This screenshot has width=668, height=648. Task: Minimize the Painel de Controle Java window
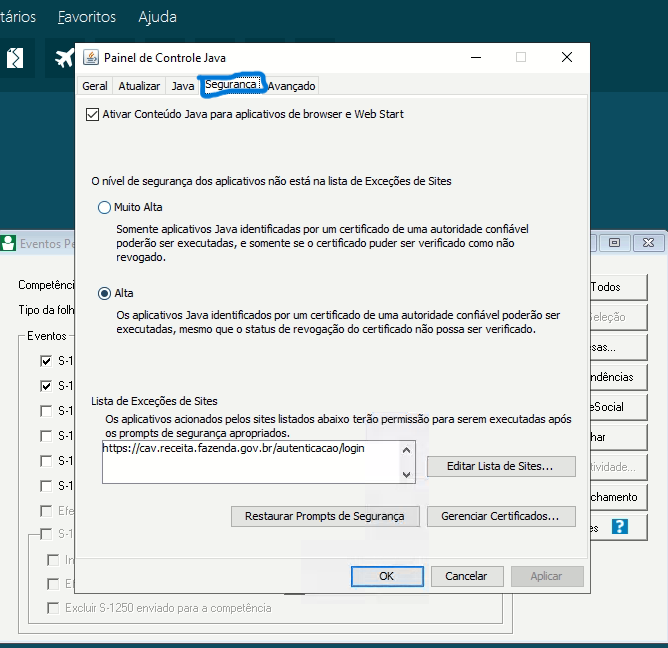pos(476,57)
